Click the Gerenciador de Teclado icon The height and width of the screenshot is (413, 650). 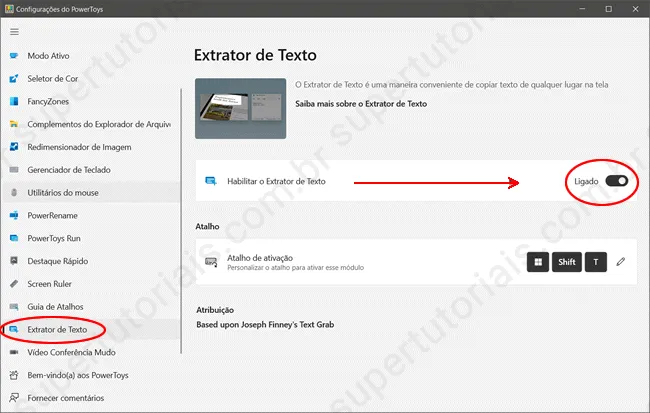[14, 170]
